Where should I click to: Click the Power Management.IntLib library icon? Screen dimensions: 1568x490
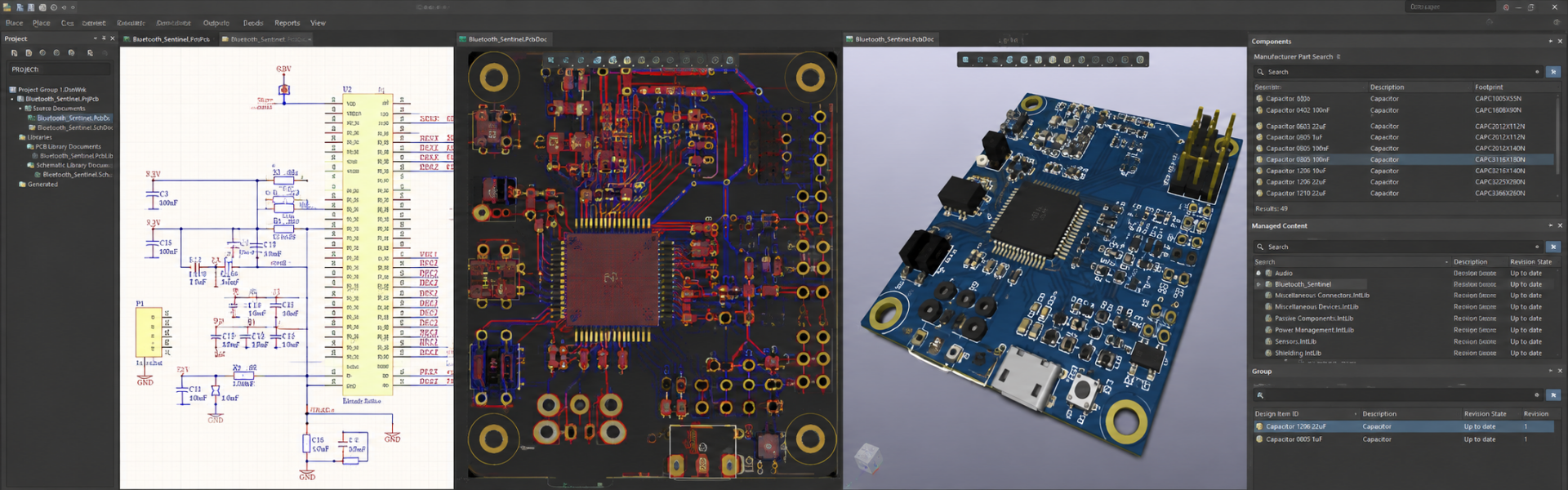pos(1268,330)
